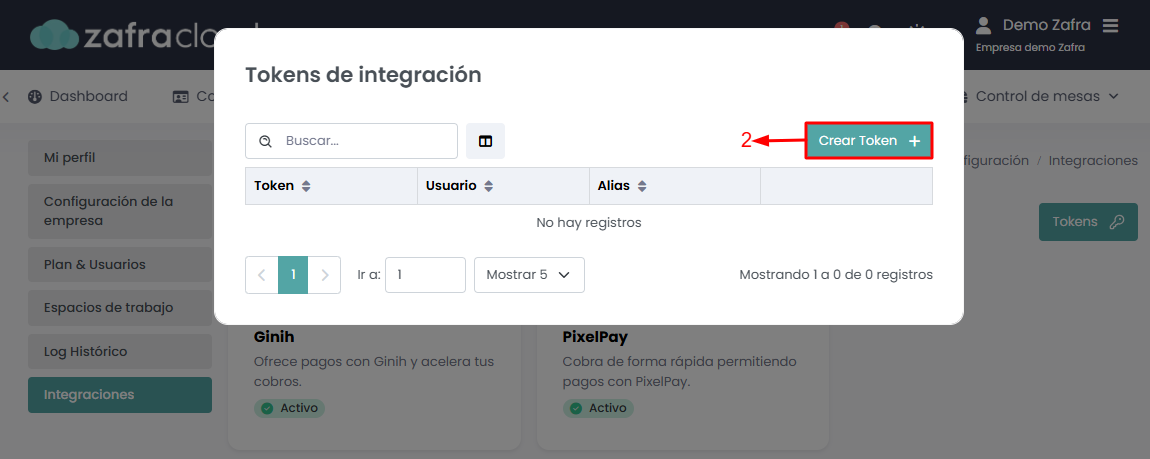Sort table by Token column
Screen dimensions: 1150x459
click(x=307, y=186)
